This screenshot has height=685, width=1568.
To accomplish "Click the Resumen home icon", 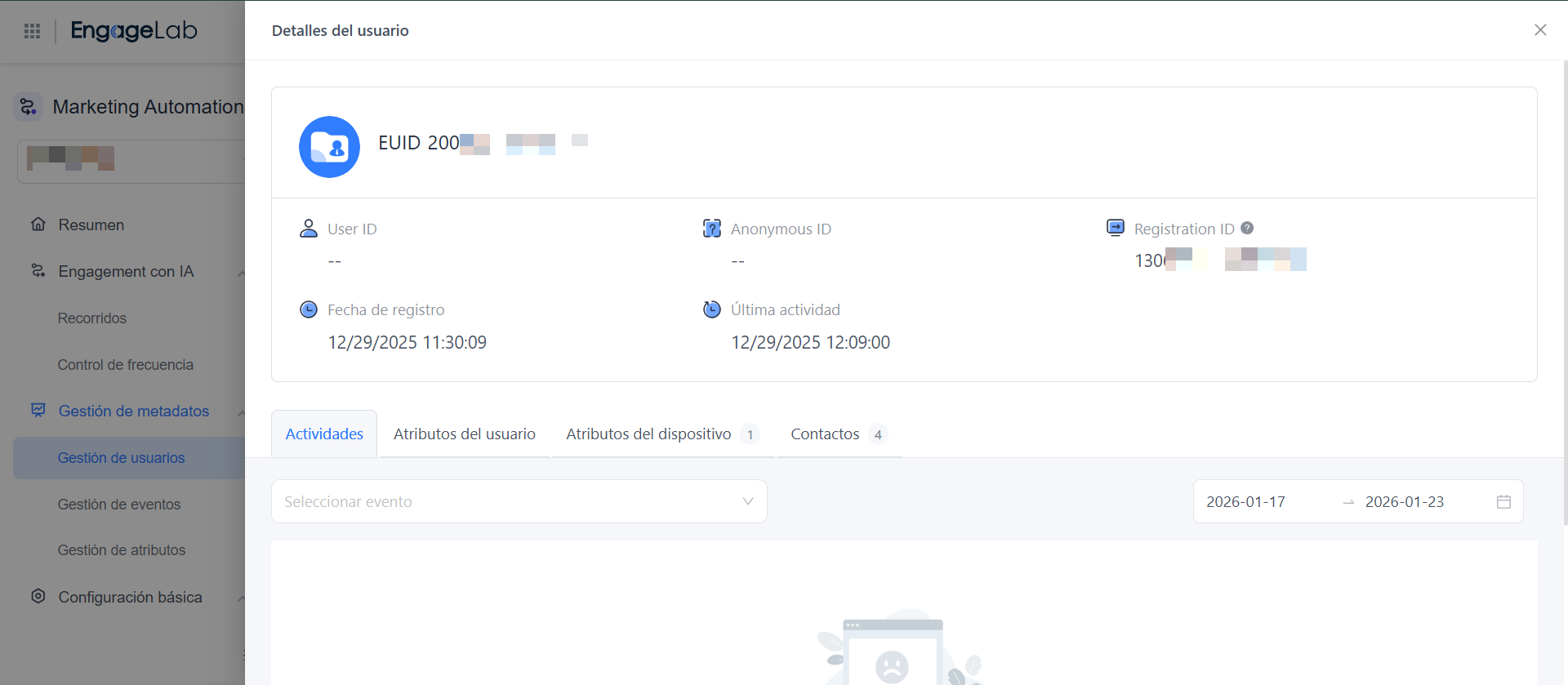I will 38,224.
